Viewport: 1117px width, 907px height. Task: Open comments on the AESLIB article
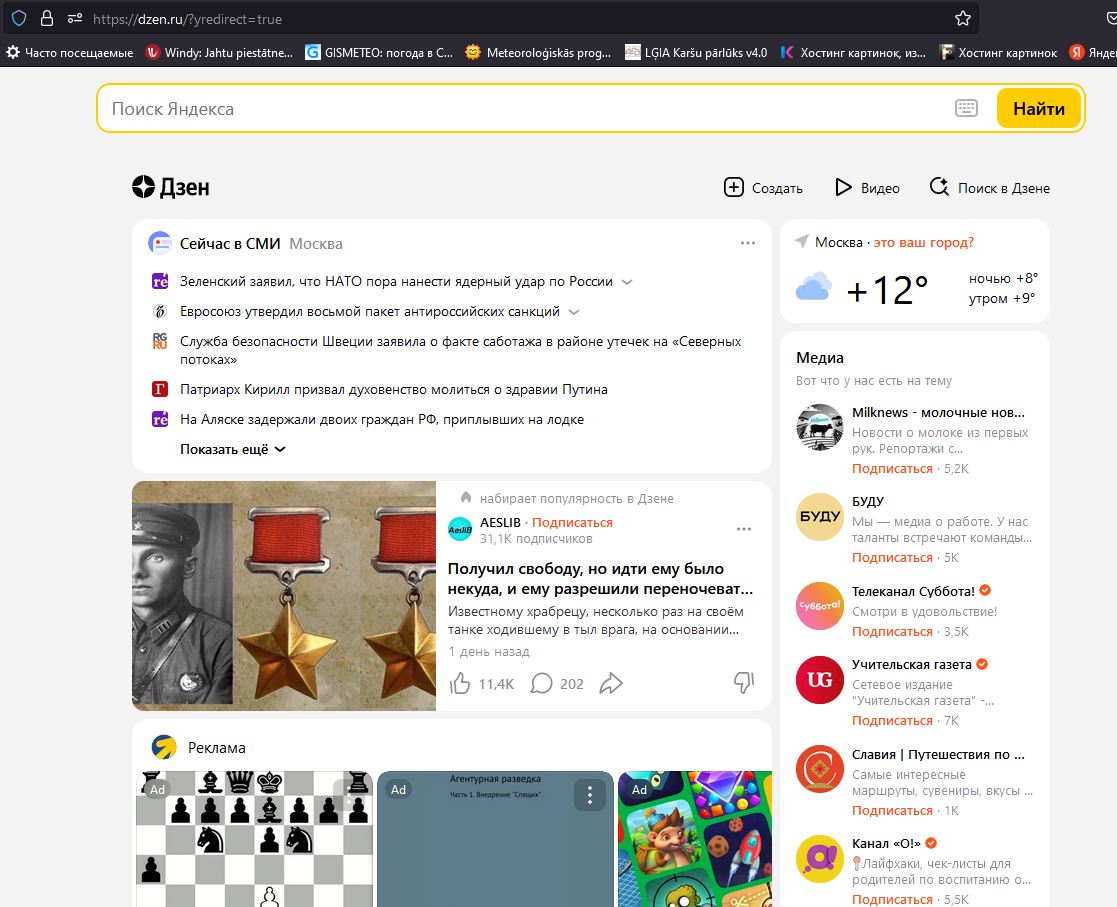click(x=541, y=683)
